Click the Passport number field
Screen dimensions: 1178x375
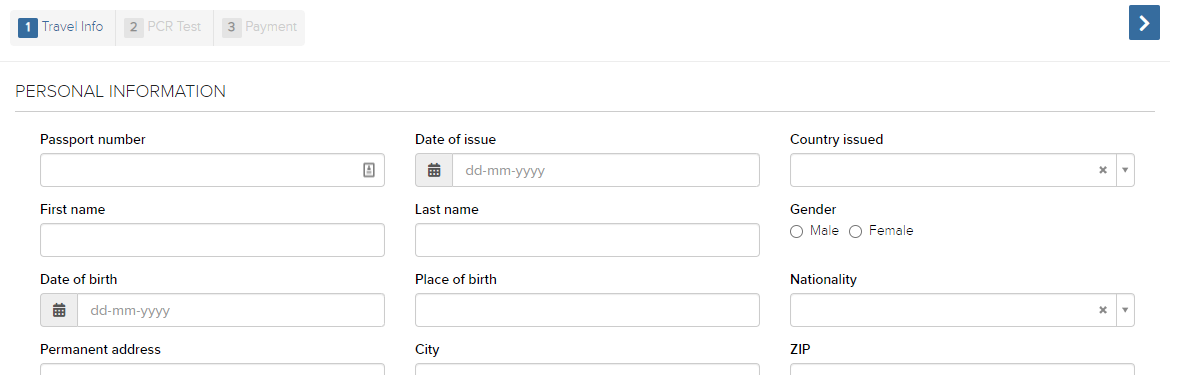(213, 171)
